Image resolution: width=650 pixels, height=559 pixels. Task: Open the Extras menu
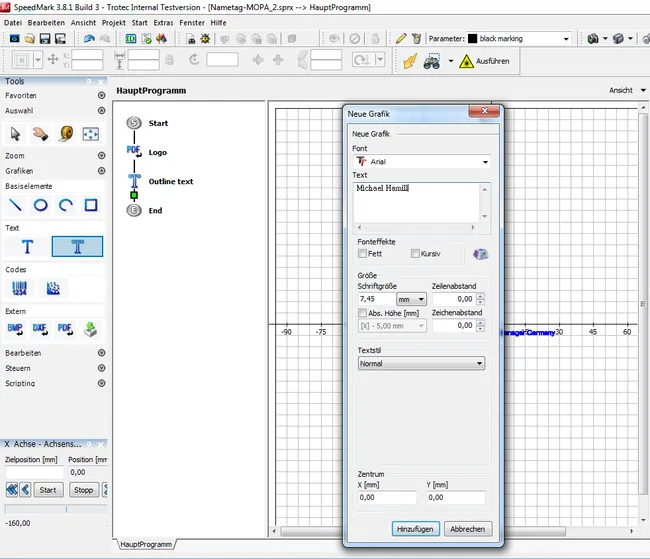tap(163, 21)
